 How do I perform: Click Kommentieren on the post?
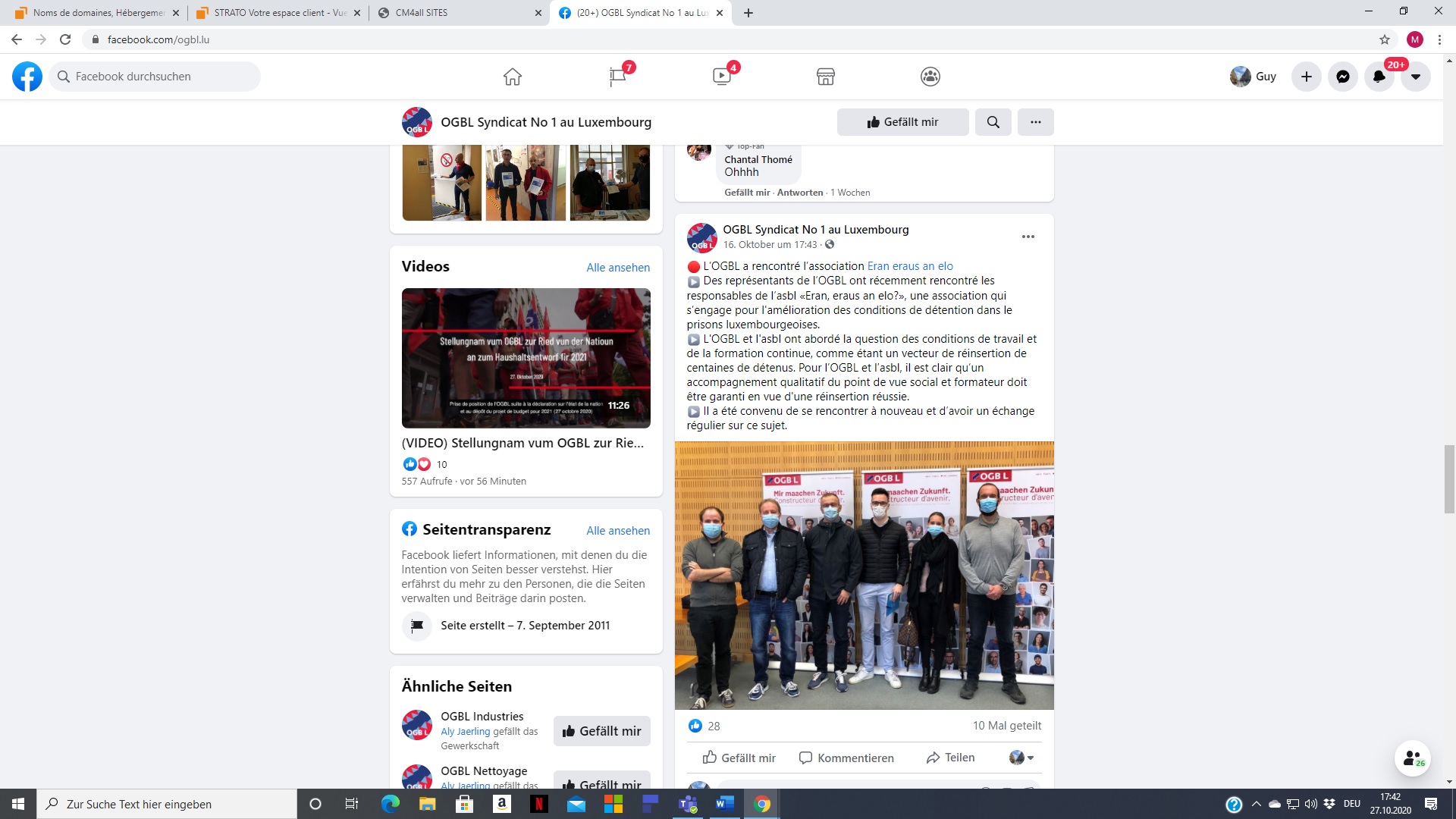(846, 758)
